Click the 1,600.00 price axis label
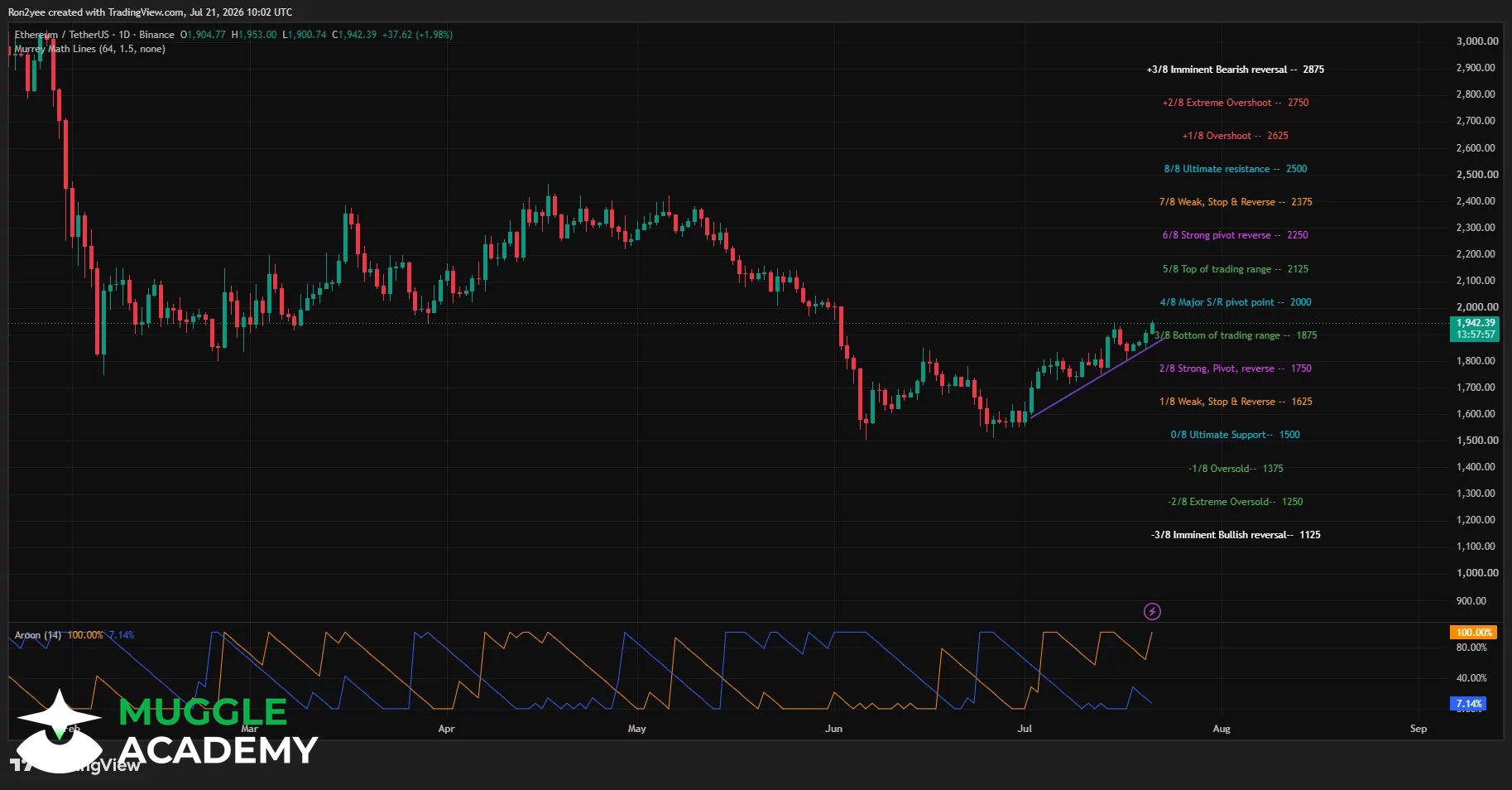 pos(1477,413)
